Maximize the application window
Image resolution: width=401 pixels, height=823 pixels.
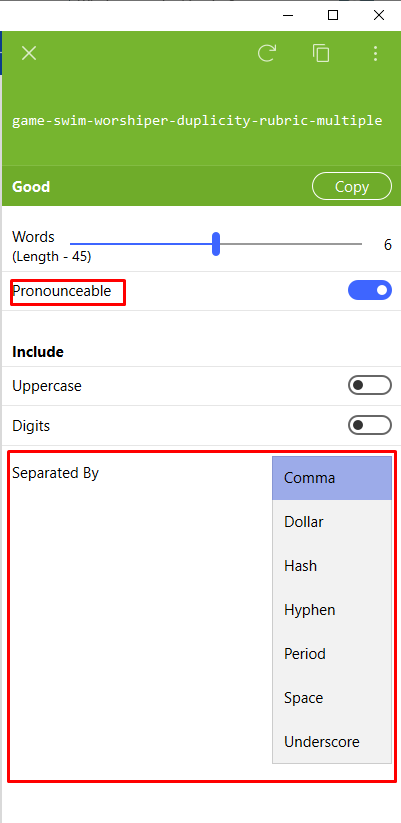coord(333,15)
